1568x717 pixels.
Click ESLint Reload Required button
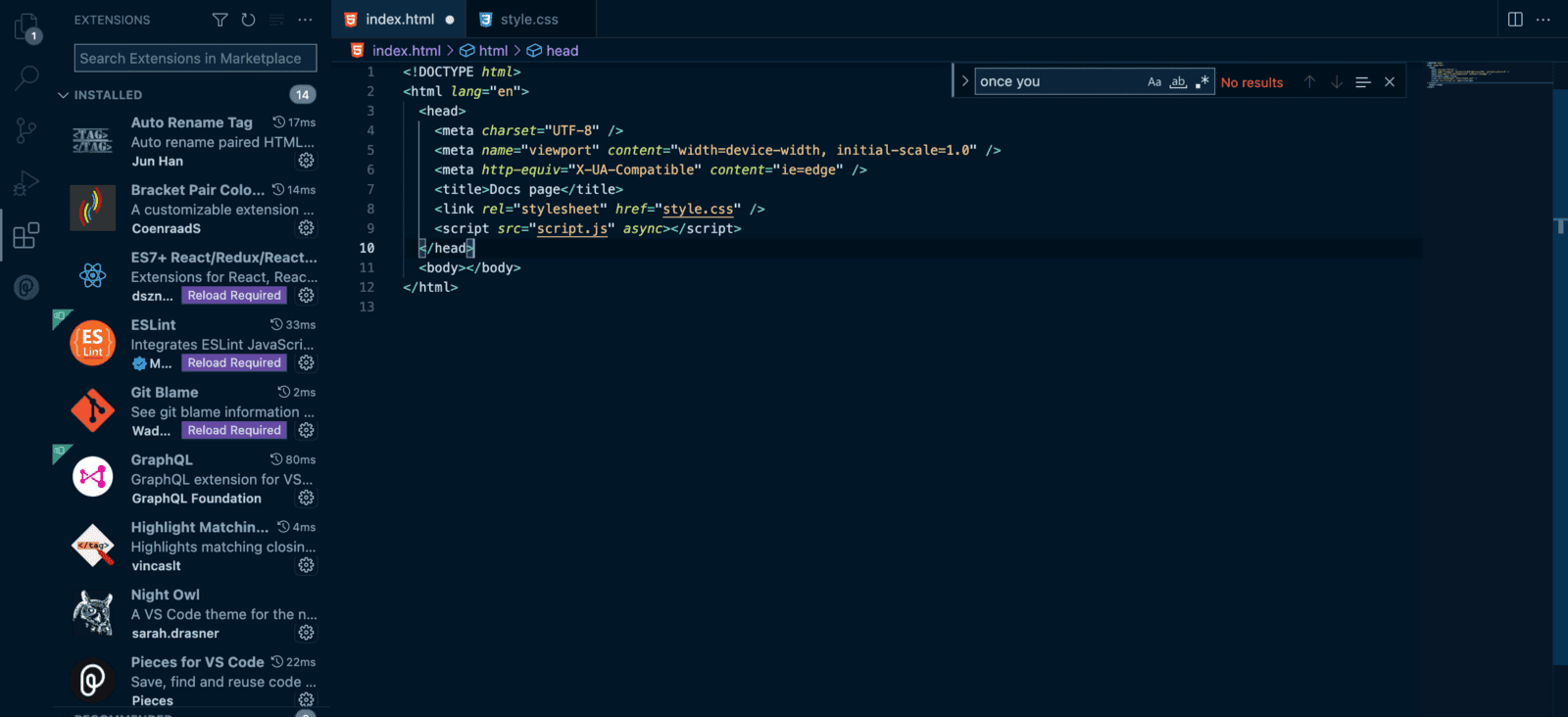(x=234, y=363)
